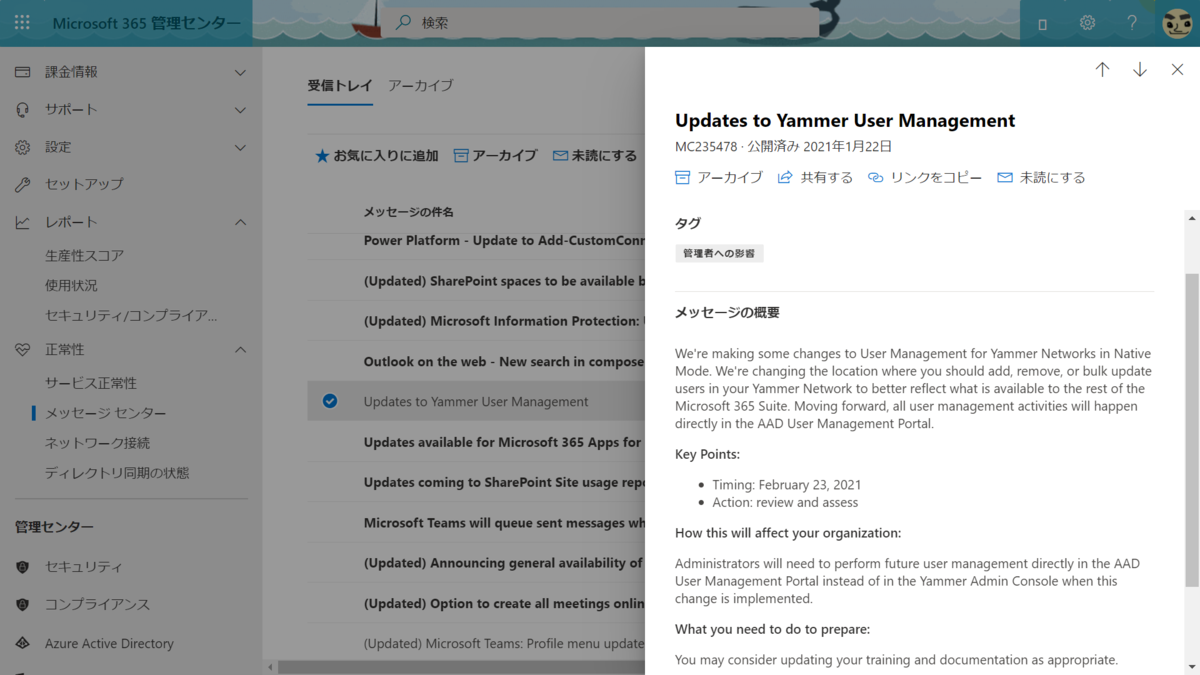Open the help question mark icon
This screenshot has height=675, width=1200.
(1132, 23)
